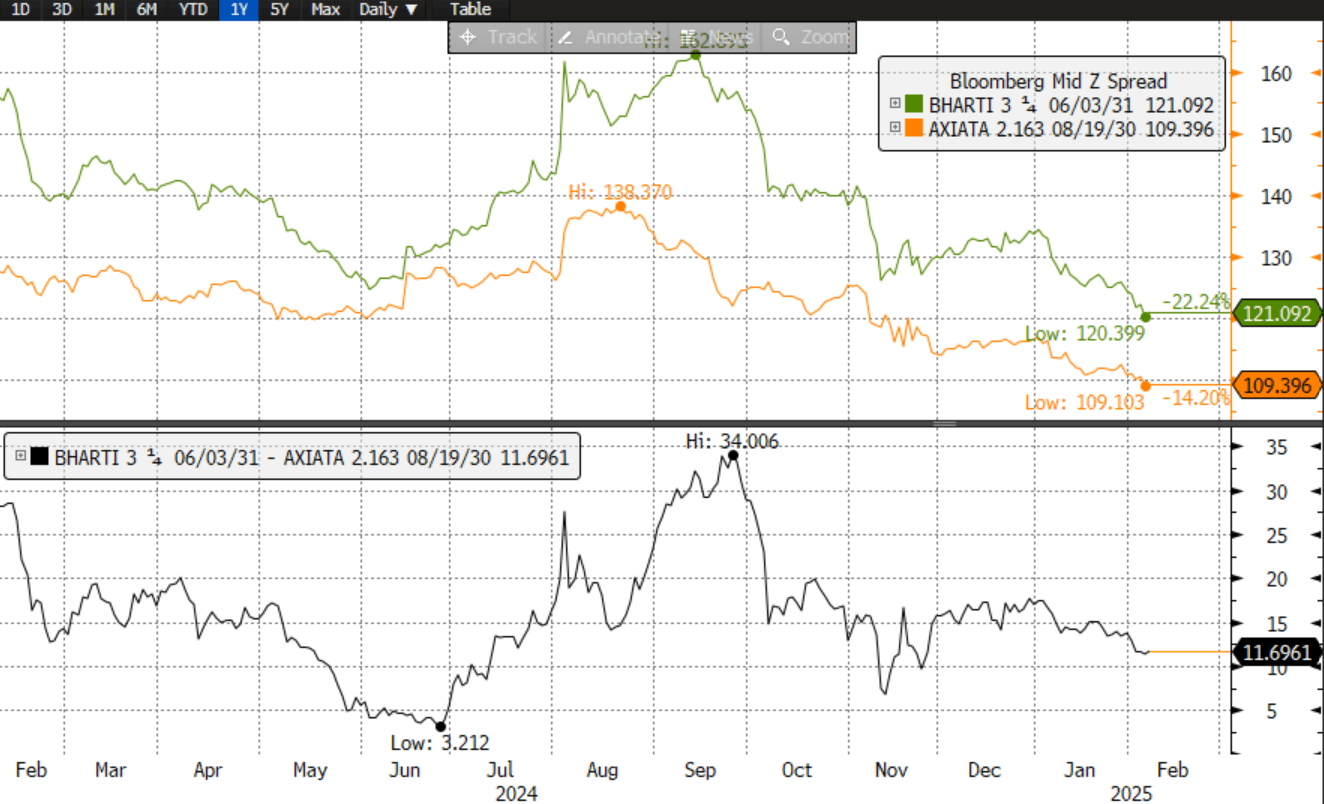This screenshot has height=804, width=1324.
Task: Click the green series high point marker
Action: [696, 55]
